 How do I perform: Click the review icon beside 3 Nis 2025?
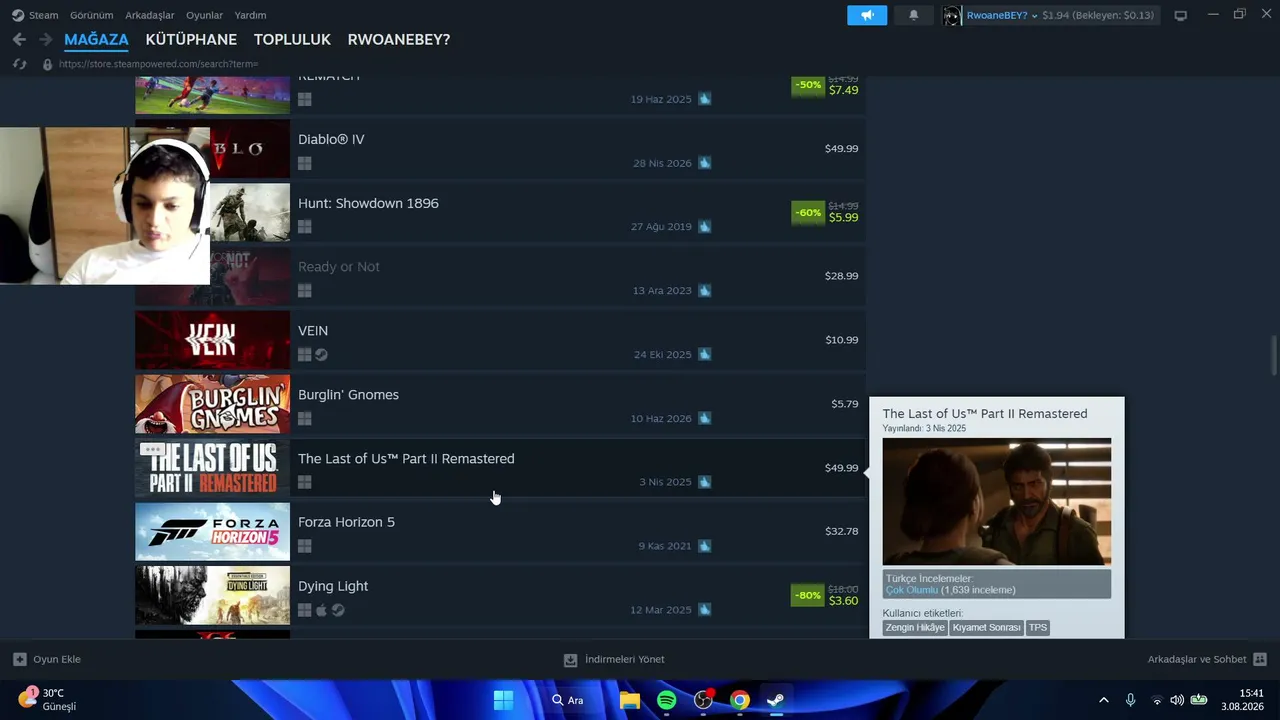pyautogui.click(x=705, y=481)
